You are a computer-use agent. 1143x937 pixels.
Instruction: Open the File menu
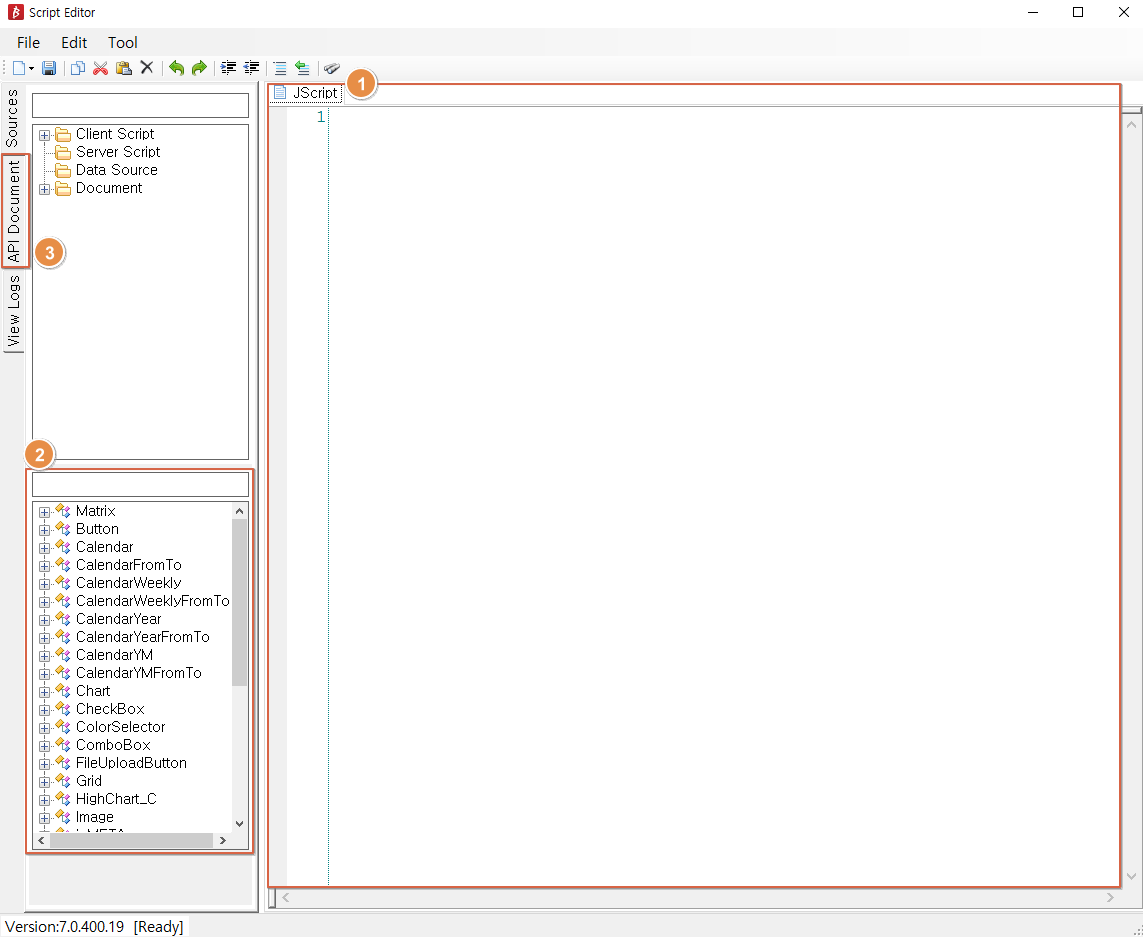click(x=28, y=42)
